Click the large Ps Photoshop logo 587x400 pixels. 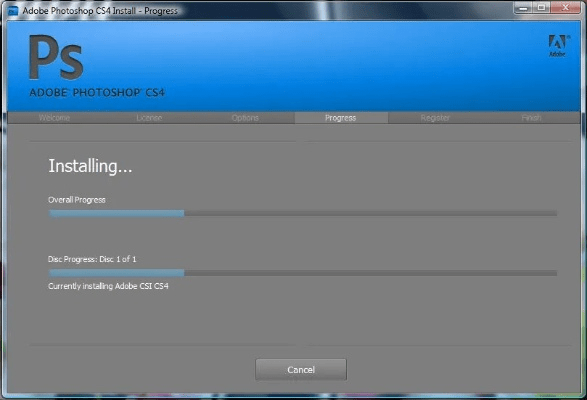(x=56, y=57)
